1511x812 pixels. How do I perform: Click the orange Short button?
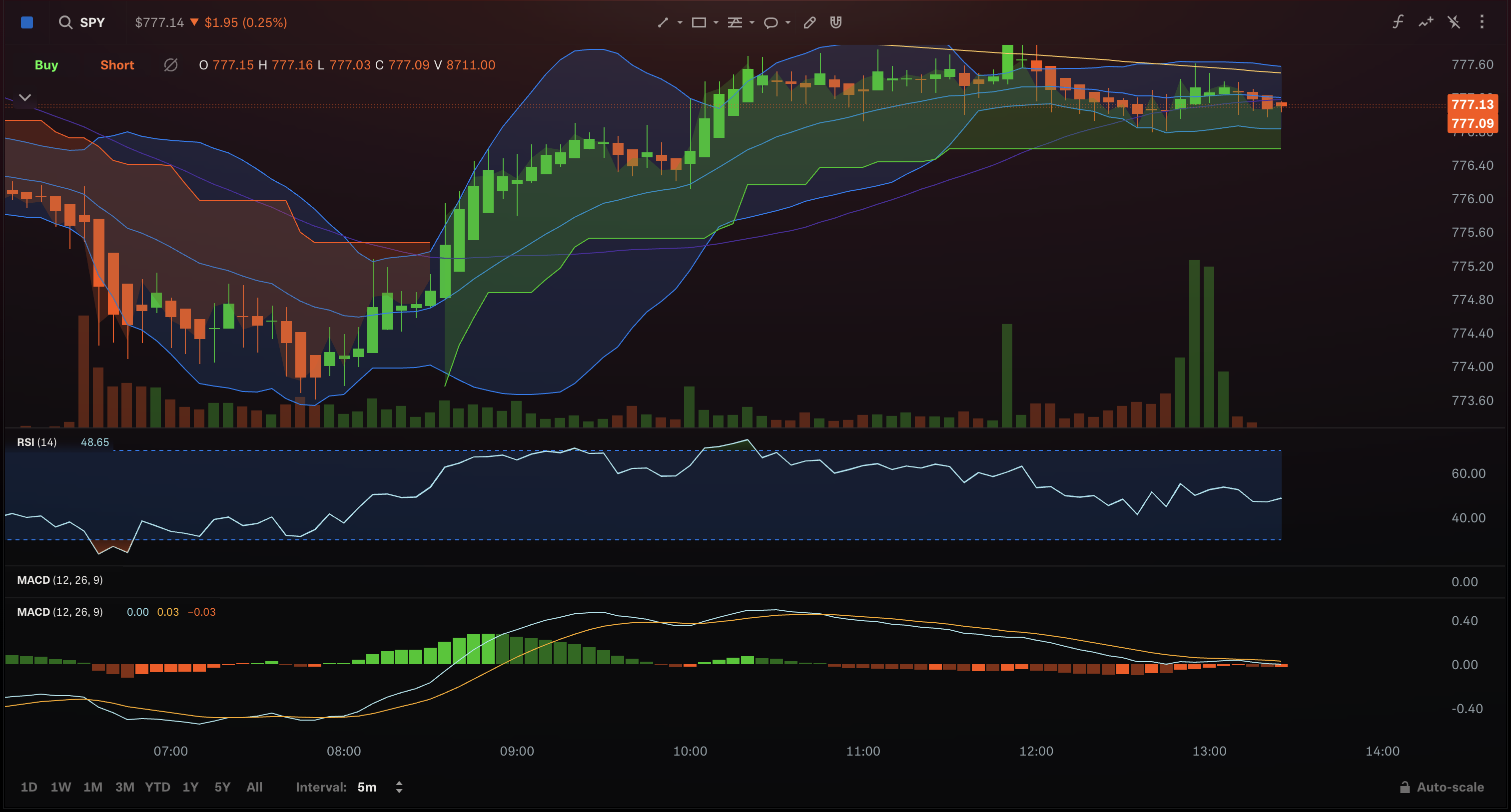point(117,65)
